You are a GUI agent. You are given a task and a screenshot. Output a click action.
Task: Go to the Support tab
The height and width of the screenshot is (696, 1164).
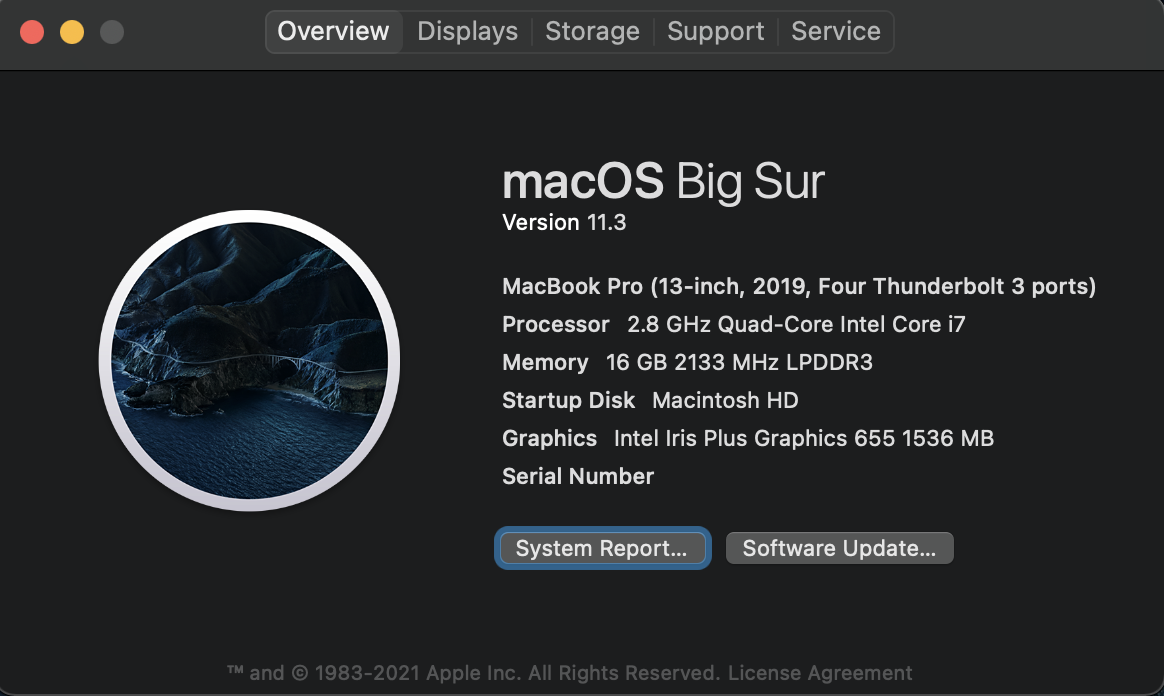tap(716, 31)
